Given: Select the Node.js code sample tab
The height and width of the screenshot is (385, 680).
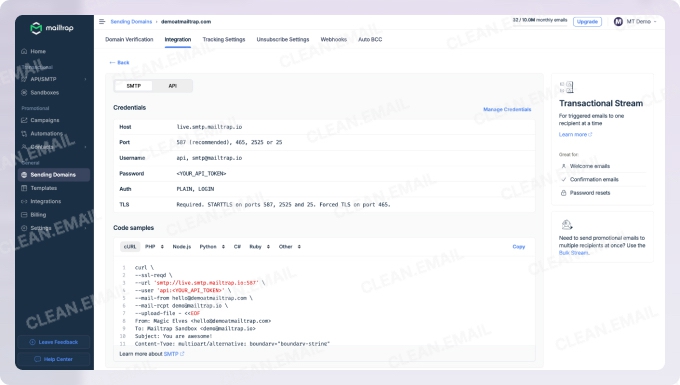Looking at the screenshot, I should pos(182,247).
